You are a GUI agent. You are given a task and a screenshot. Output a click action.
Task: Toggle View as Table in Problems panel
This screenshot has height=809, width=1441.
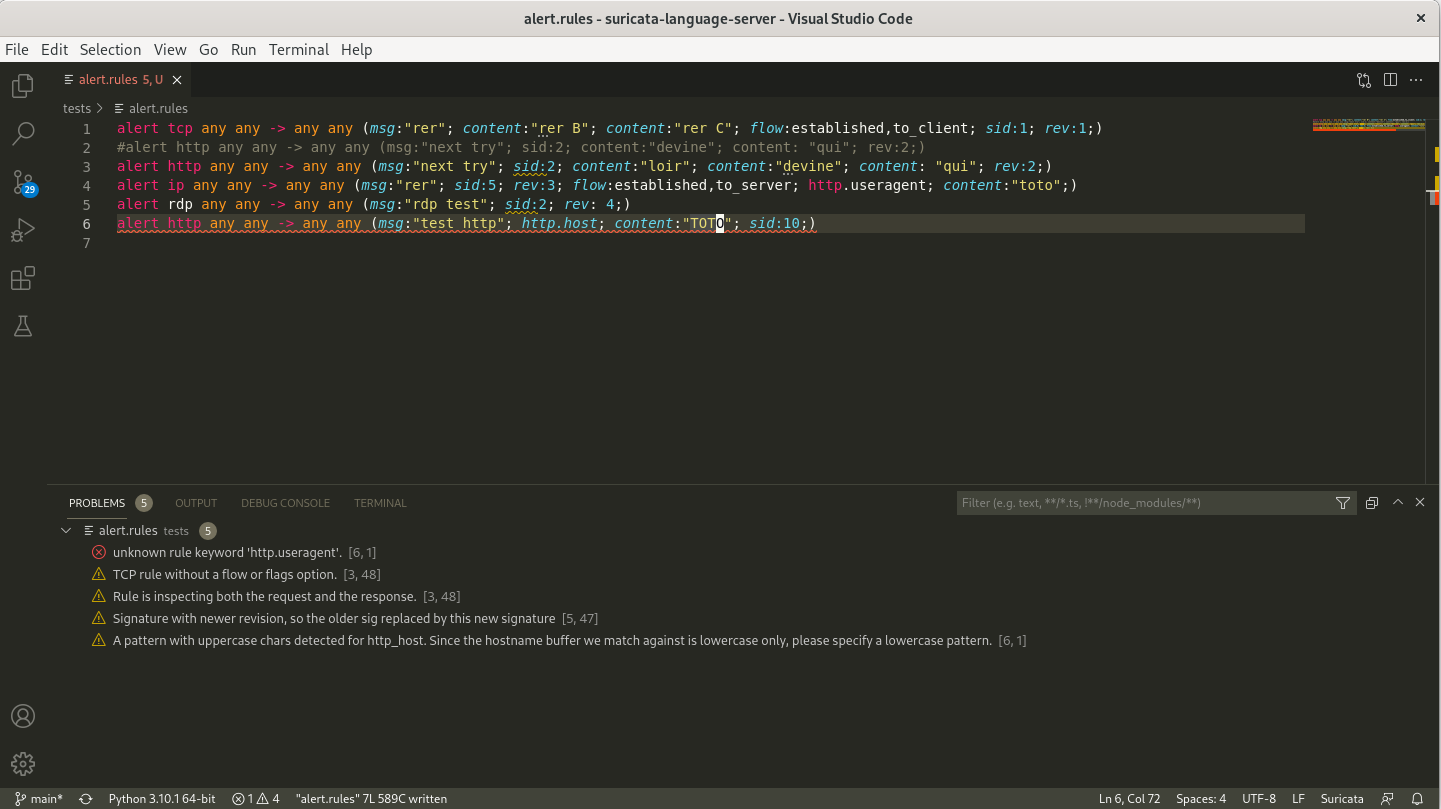(x=1371, y=502)
